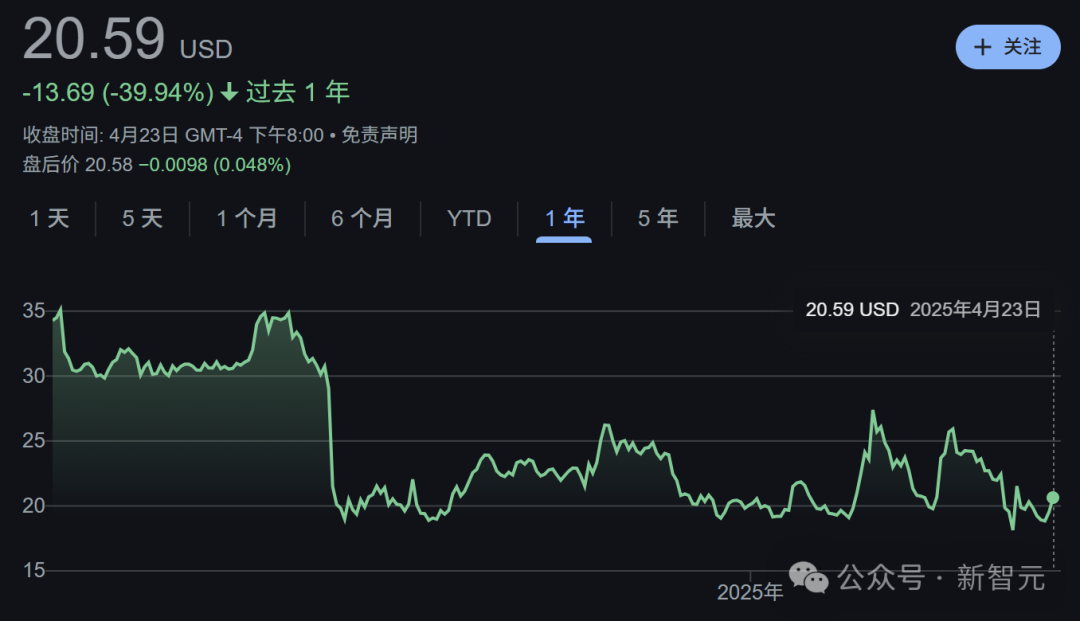Viewport: 1080px width, 621px height.
Task: Click the 新智元 watermark text
Action: (1001, 578)
